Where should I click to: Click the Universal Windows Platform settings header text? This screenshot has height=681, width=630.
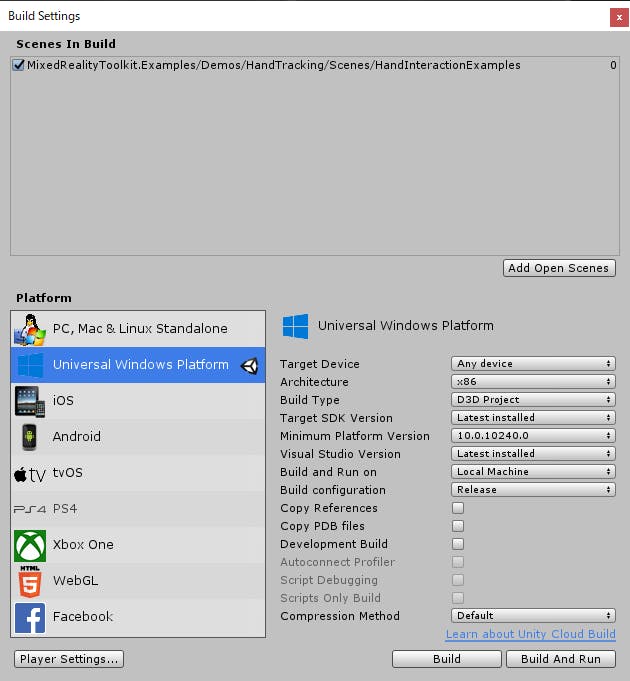(406, 326)
